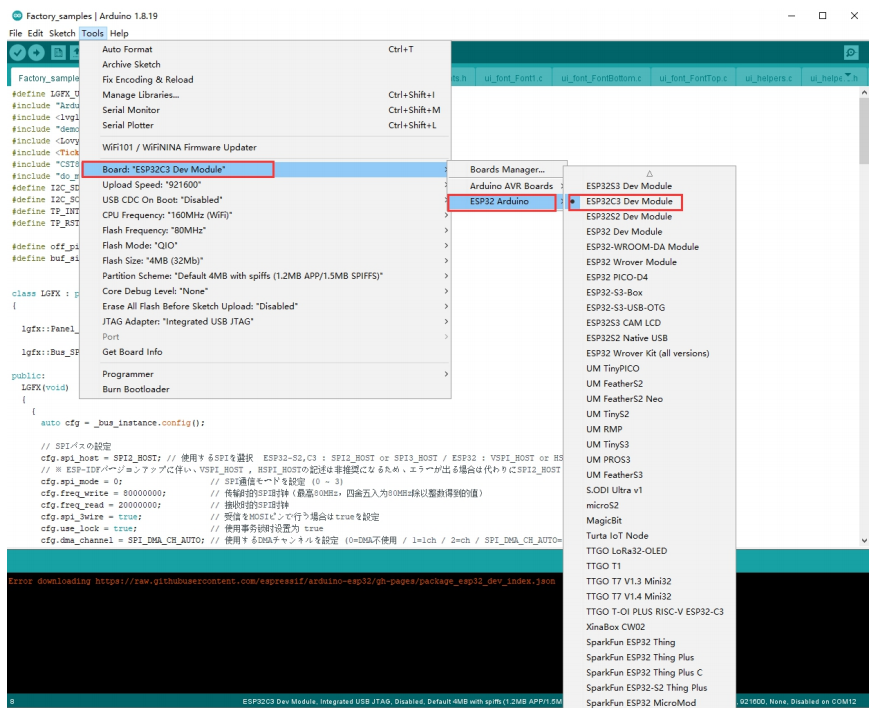Select Archive Sketch menu entry
This screenshot has height=714, width=870.
(x=265, y=64)
